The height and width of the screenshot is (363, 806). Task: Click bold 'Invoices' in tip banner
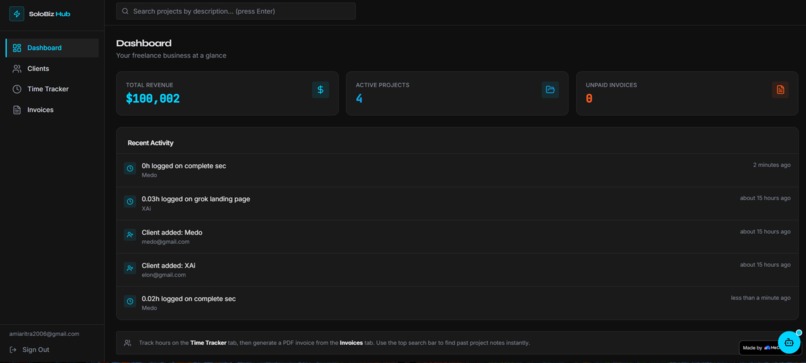pos(351,343)
